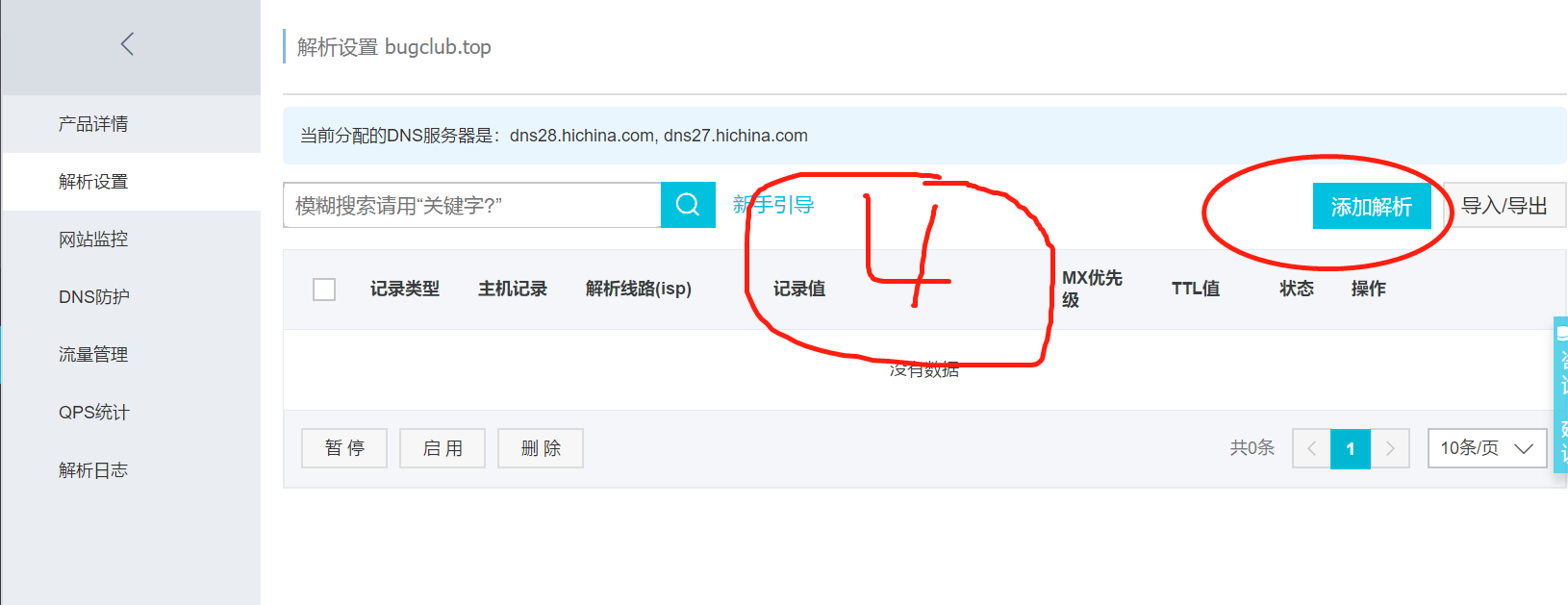Click the 状态 column header
Image resolution: width=1568 pixels, height=605 pixels.
coord(1297,289)
